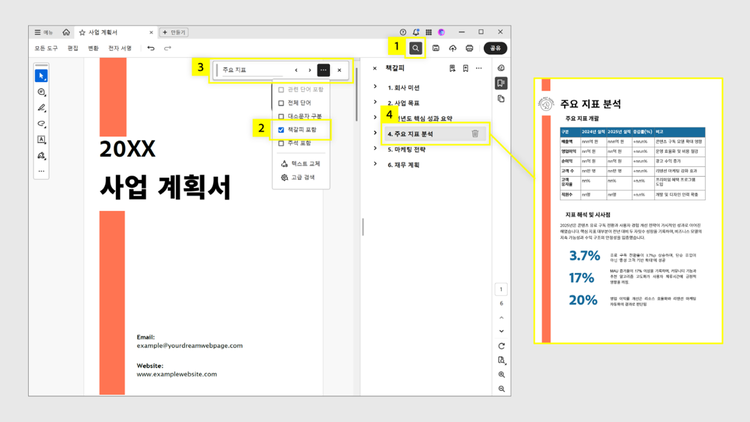Go to next search result
The height and width of the screenshot is (422, 750).
309,70
